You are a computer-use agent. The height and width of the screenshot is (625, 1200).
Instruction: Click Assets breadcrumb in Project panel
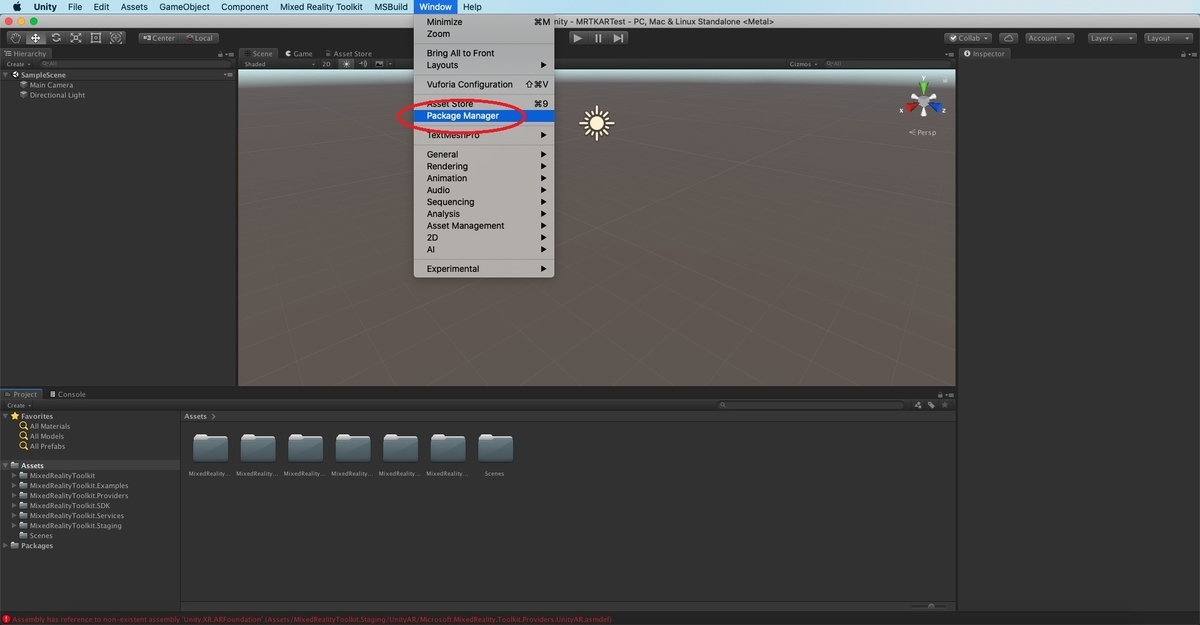pos(195,416)
